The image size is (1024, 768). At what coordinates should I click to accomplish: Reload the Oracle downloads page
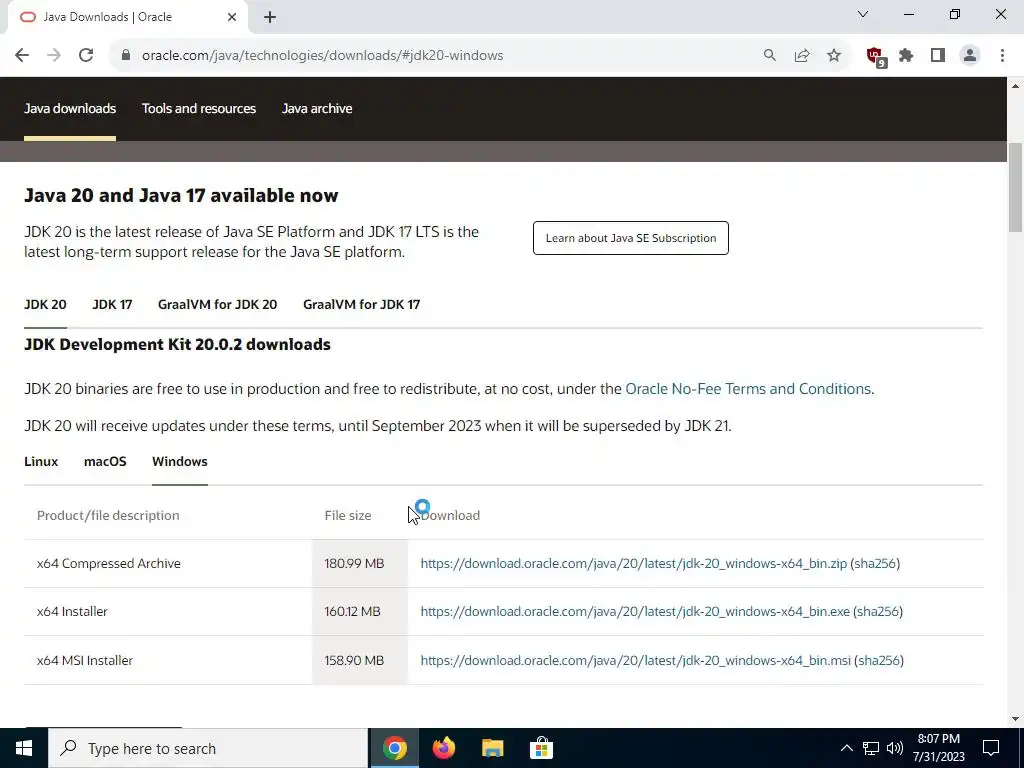(86, 56)
